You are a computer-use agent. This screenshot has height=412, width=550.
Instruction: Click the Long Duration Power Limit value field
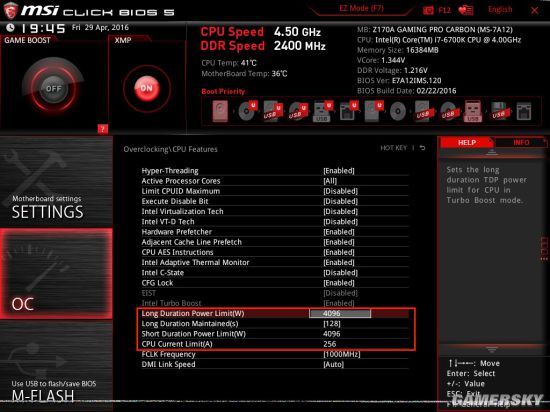coord(340,313)
